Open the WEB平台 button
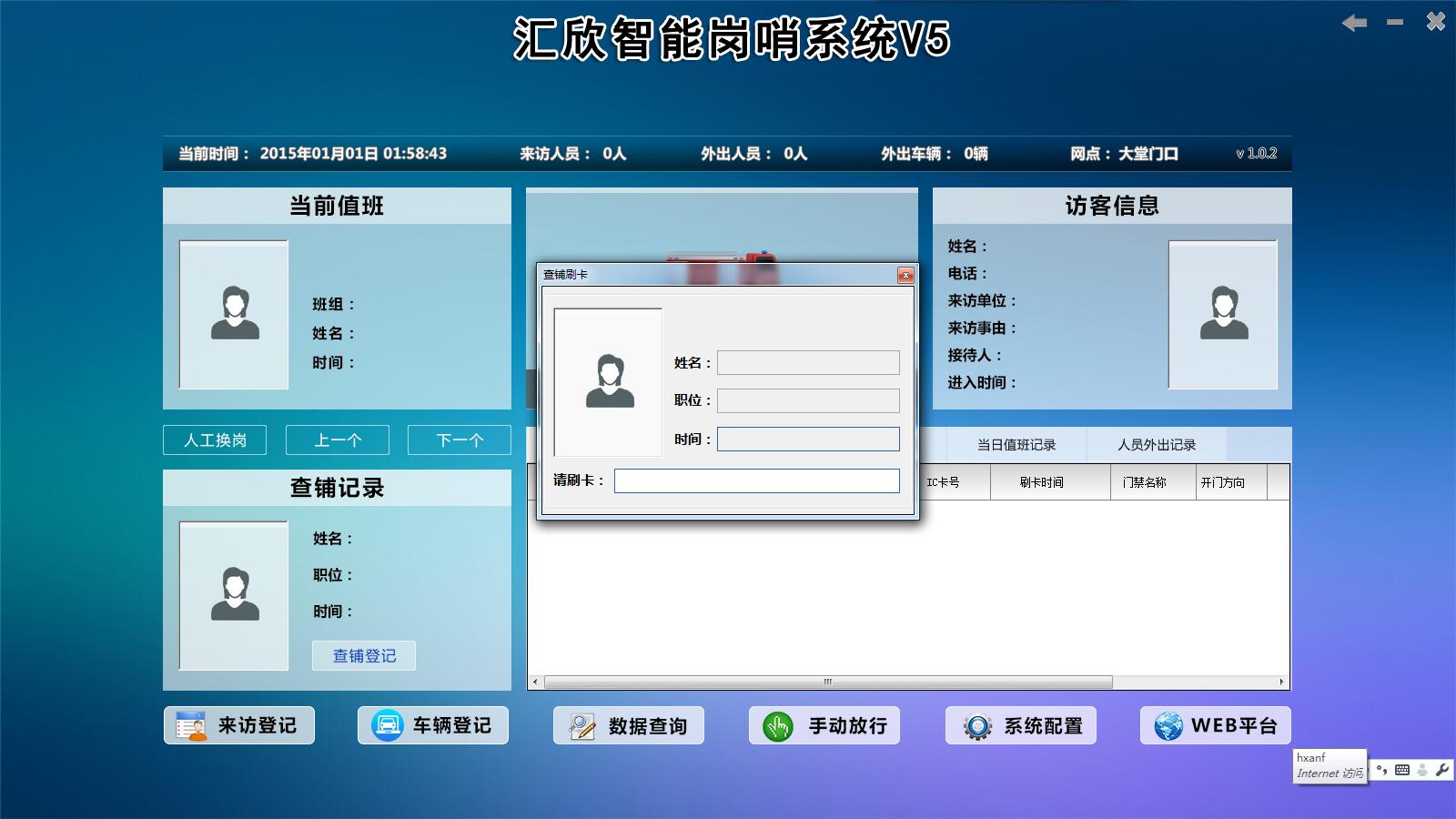The image size is (1456, 819). pyautogui.click(x=1216, y=725)
